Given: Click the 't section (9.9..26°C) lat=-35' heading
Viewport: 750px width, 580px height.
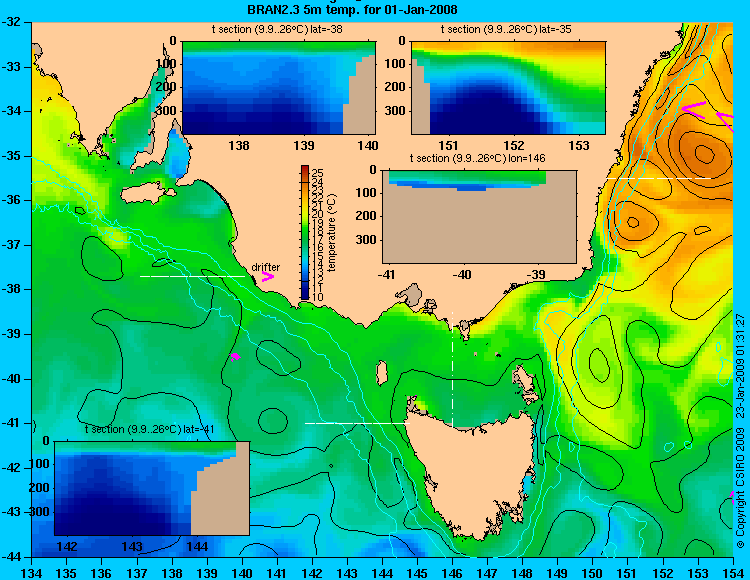Looking at the screenshot, I should click(x=506, y=30).
